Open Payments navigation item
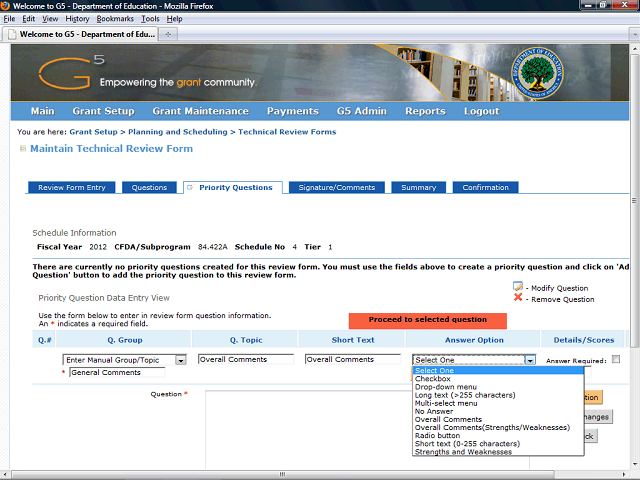The height and width of the screenshot is (480, 640). 293,111
